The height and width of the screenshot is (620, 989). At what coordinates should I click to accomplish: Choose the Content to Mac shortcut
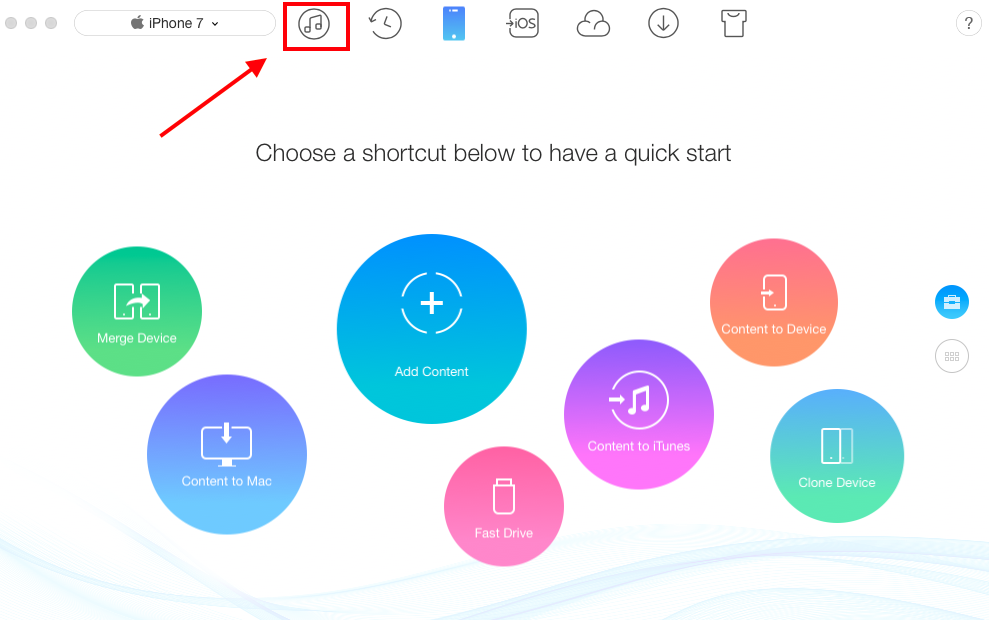(226, 454)
